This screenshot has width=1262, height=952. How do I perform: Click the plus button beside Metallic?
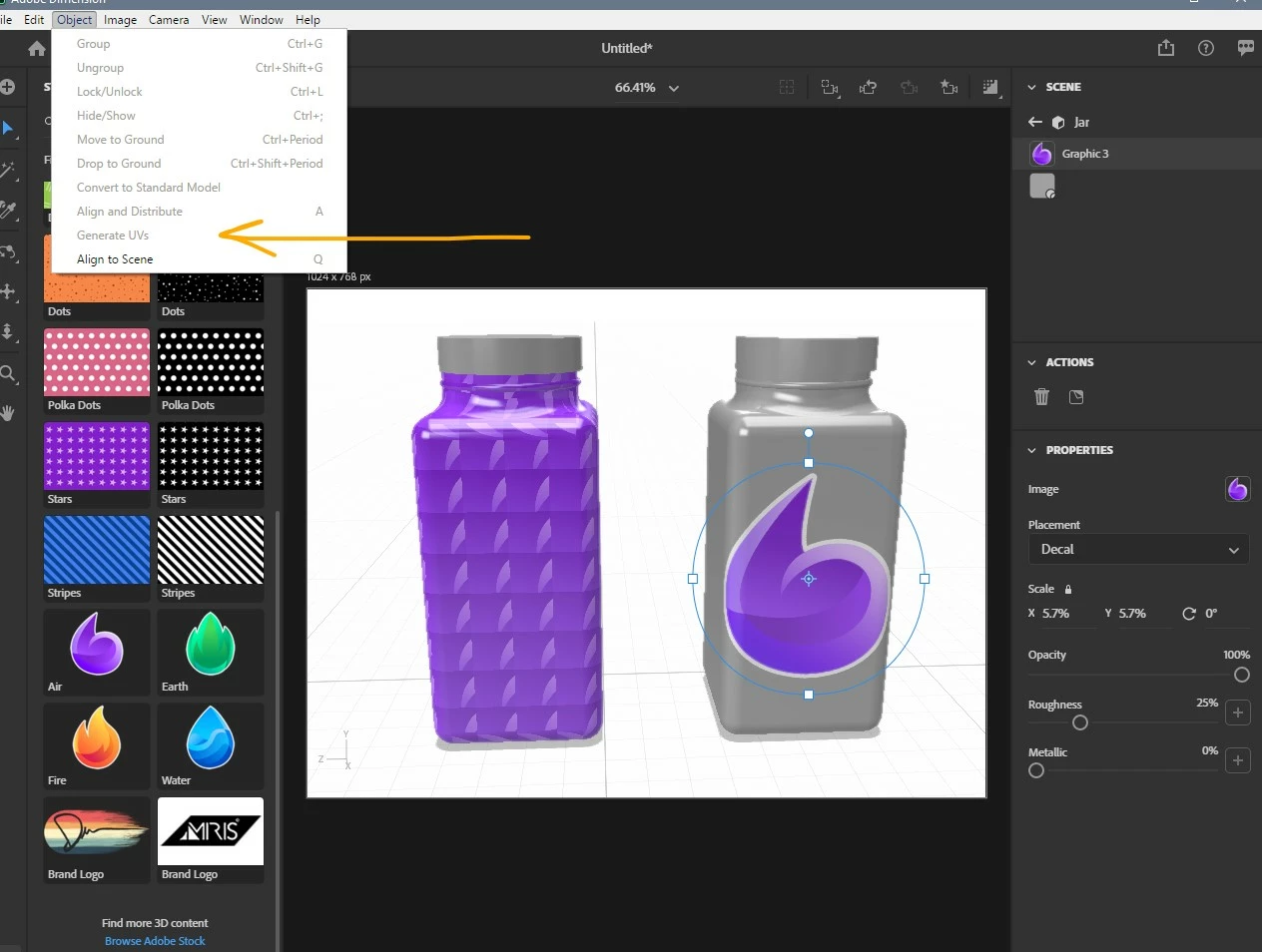tap(1238, 760)
